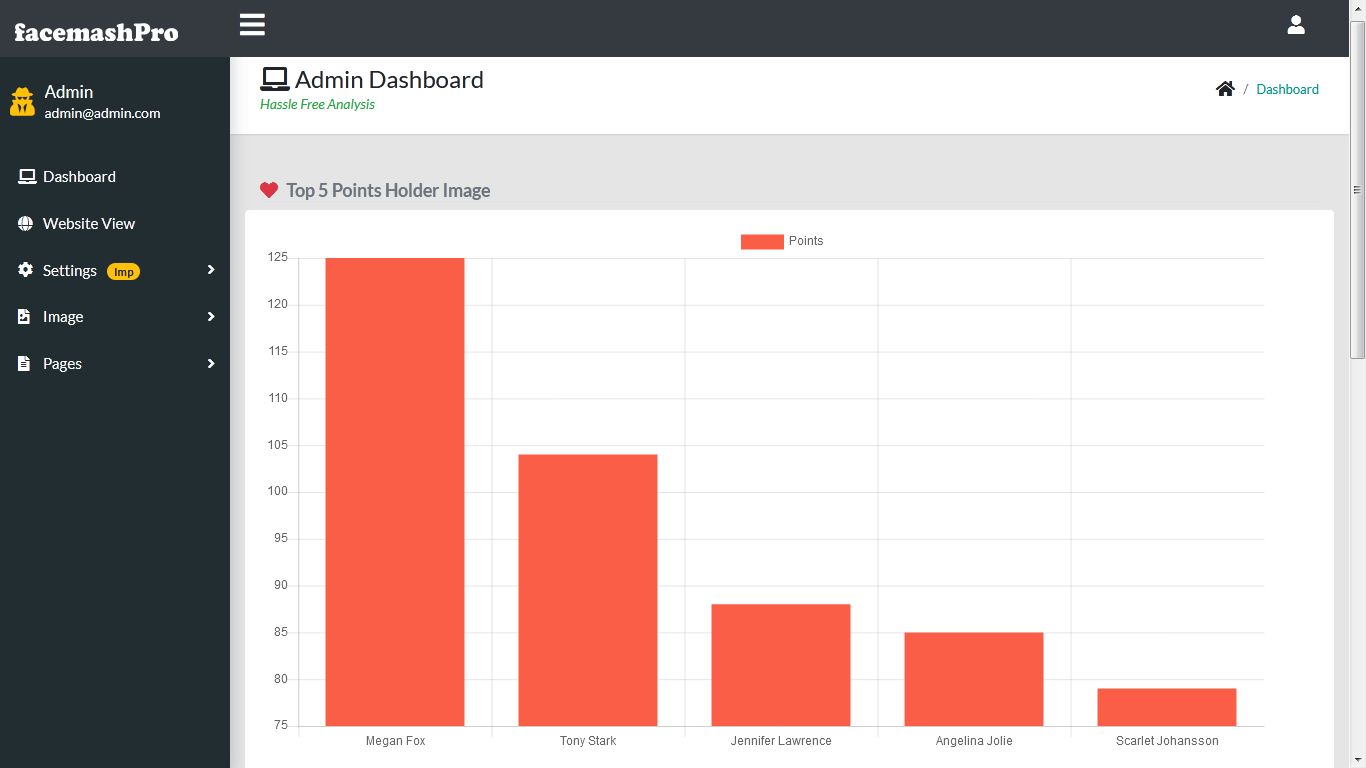Viewport: 1366px width, 768px height.
Task: Click the Megan Fox bar
Action: point(395,490)
